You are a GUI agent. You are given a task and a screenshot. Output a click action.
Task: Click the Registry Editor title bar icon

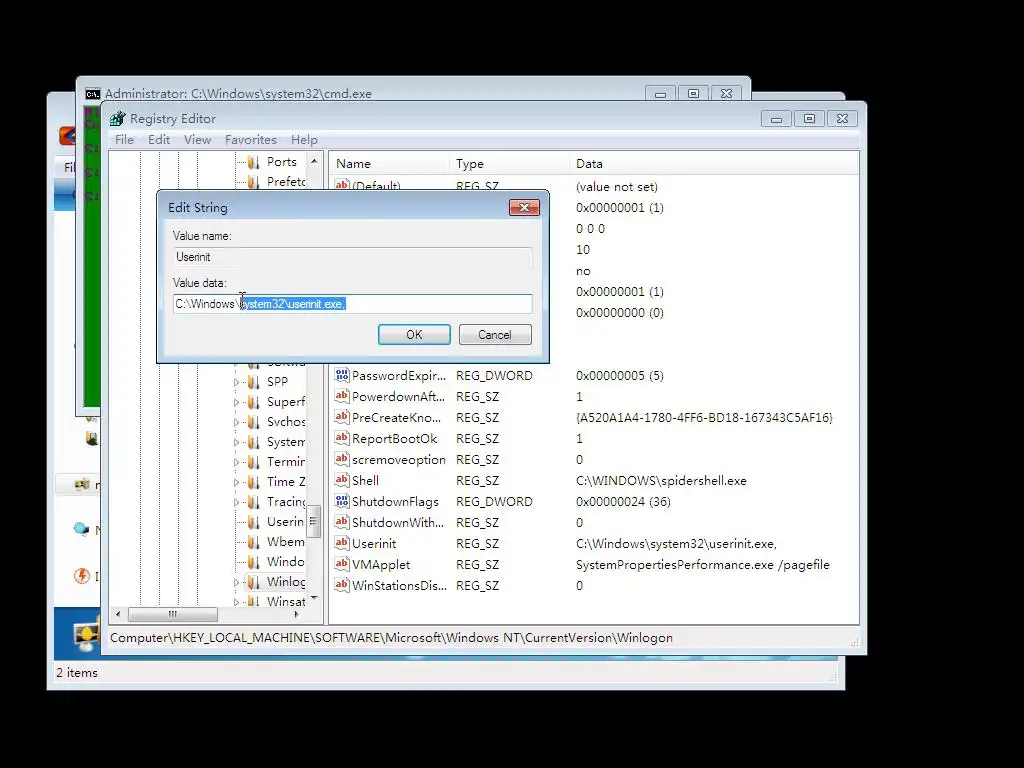(x=118, y=118)
